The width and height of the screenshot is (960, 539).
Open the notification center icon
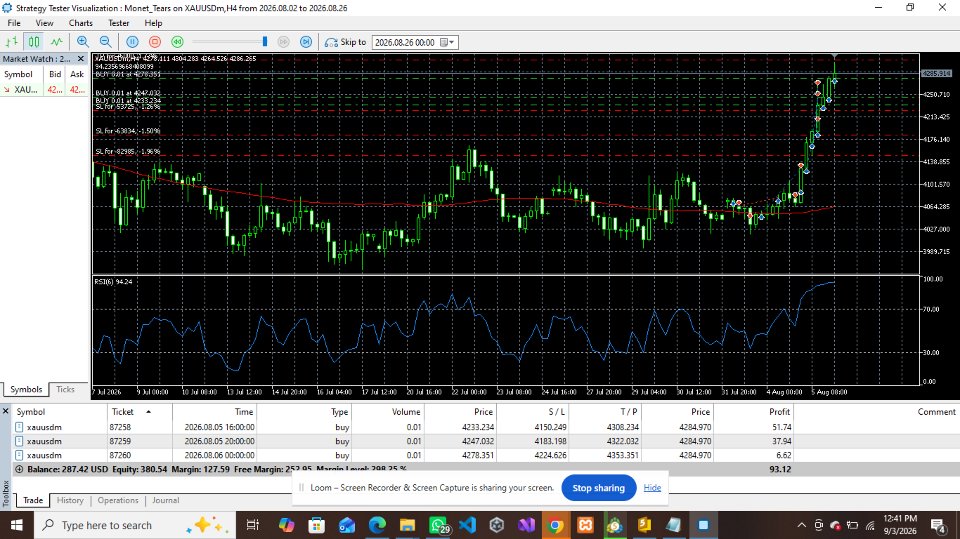point(938,525)
